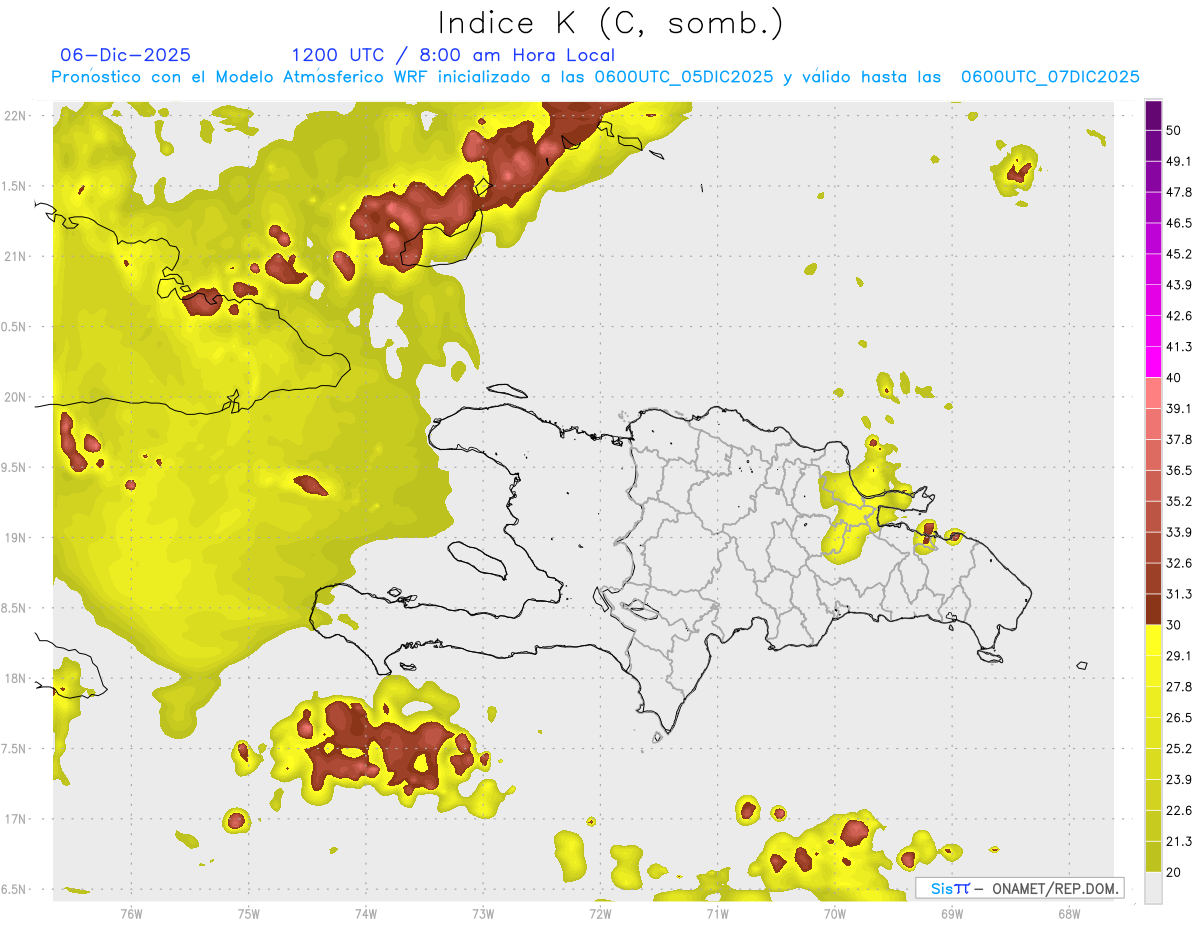The height and width of the screenshot is (927, 1200).
Task: Click the 17N latitude label
Action: click(16, 819)
